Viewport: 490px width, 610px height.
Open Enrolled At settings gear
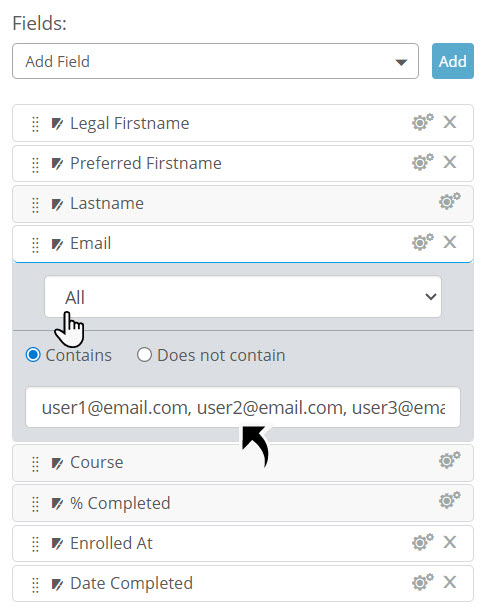click(422, 542)
